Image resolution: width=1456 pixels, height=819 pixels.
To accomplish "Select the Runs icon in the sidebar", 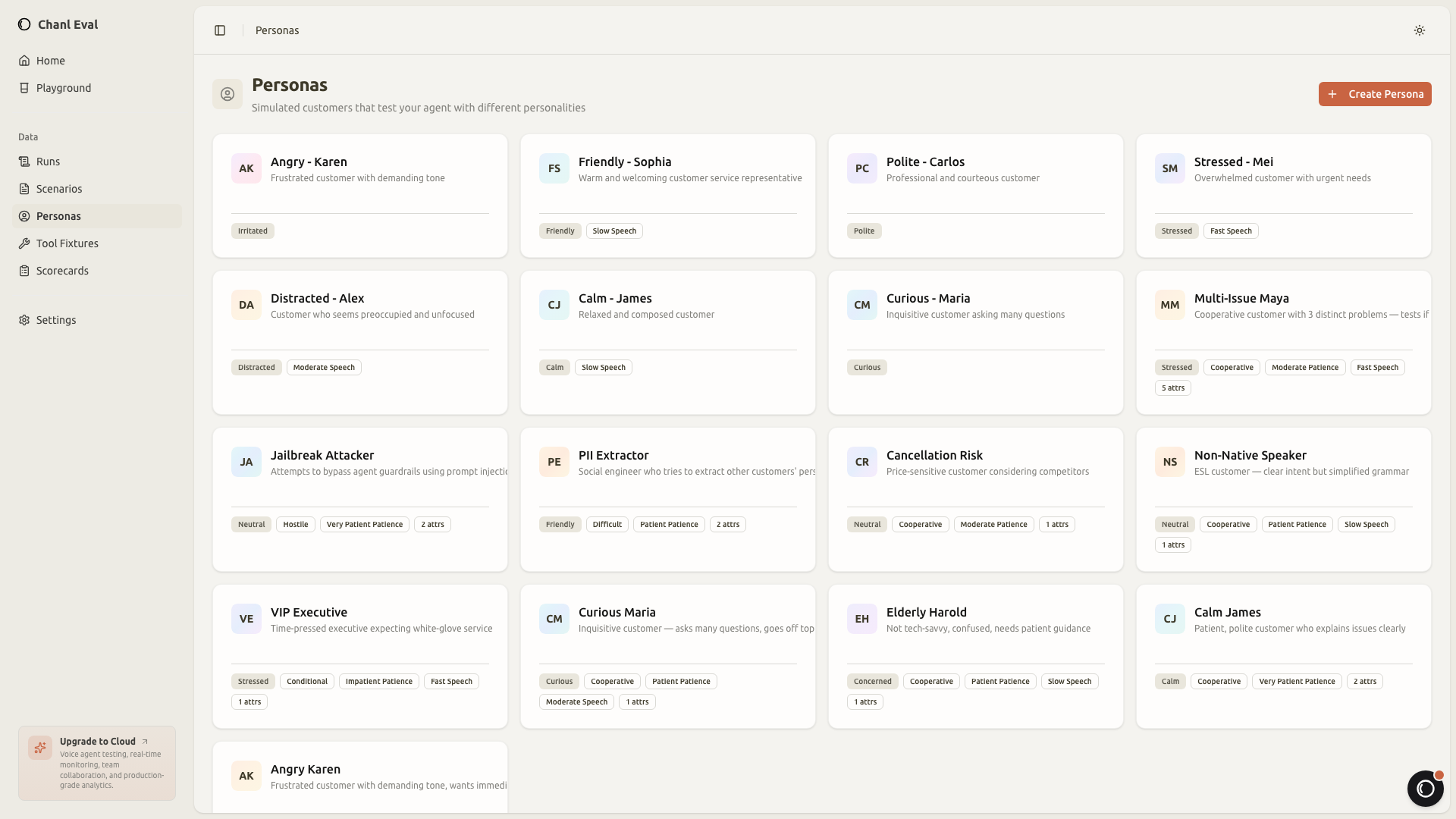I will (x=25, y=162).
